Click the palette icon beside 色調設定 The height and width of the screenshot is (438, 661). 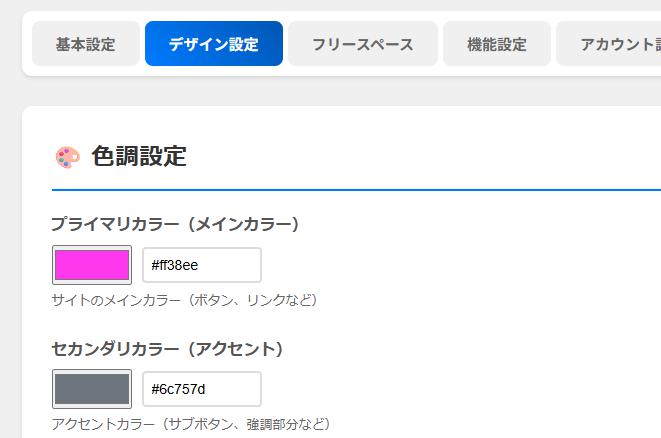click(67, 157)
